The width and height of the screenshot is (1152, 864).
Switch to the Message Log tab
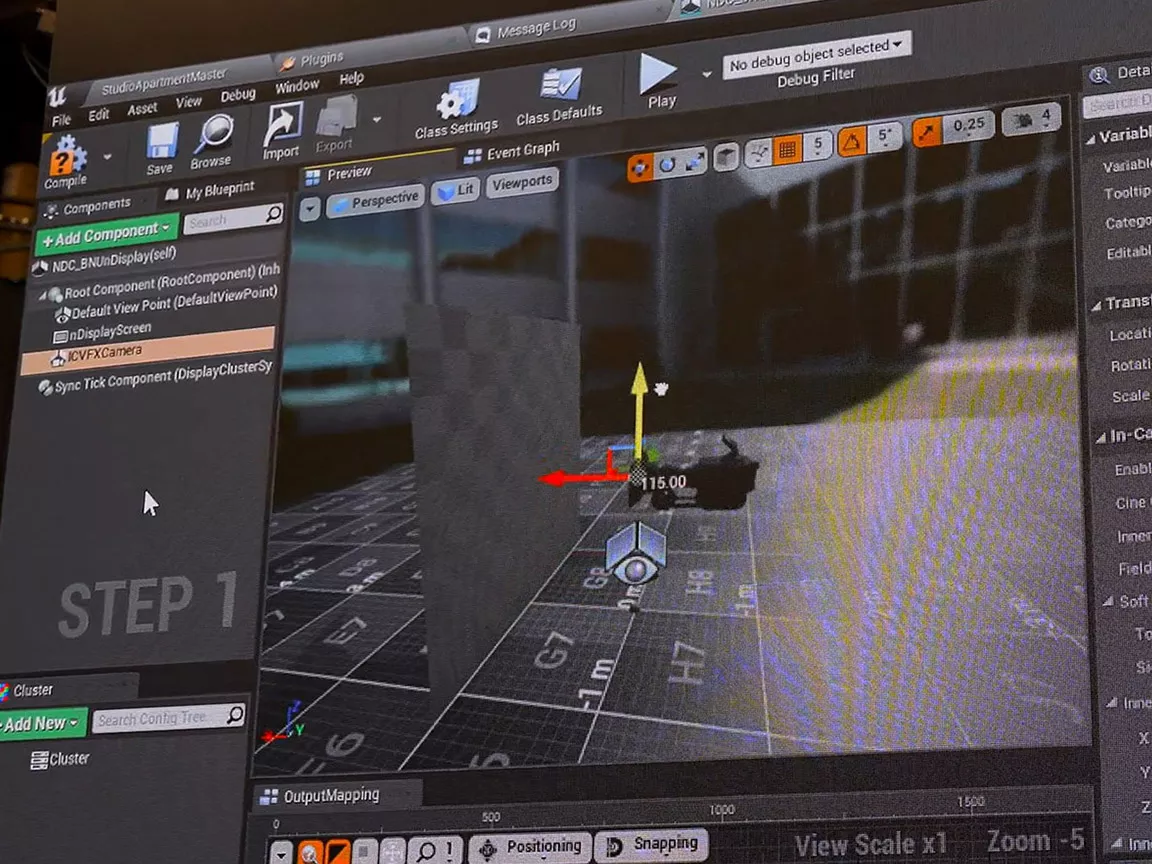pyautogui.click(x=526, y=31)
